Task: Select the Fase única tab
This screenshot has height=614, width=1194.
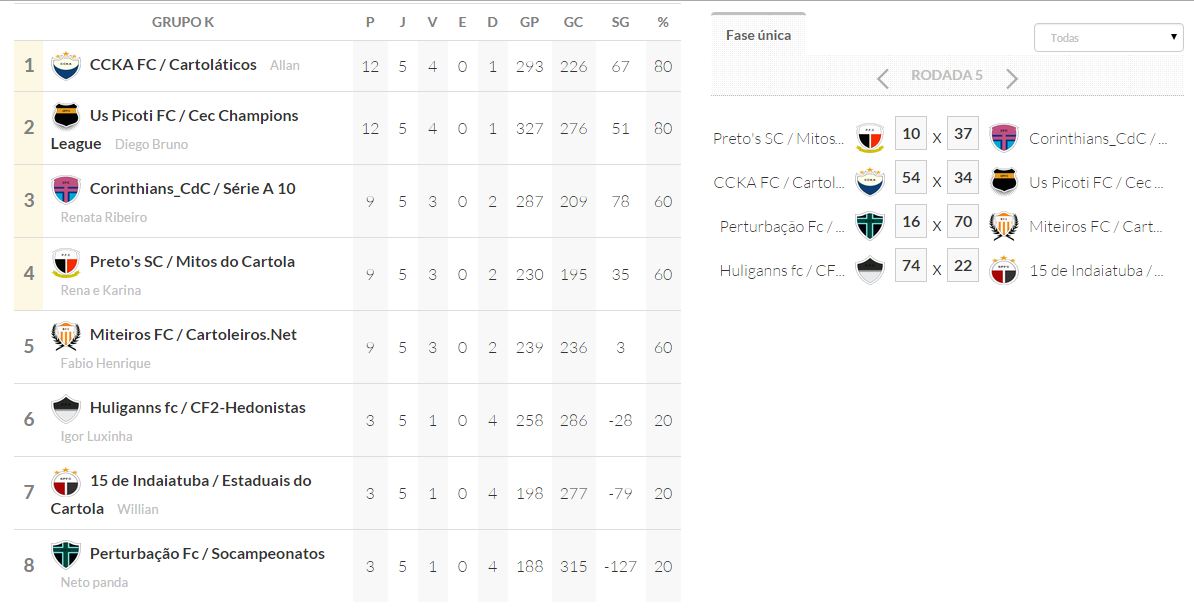Action: pos(758,35)
